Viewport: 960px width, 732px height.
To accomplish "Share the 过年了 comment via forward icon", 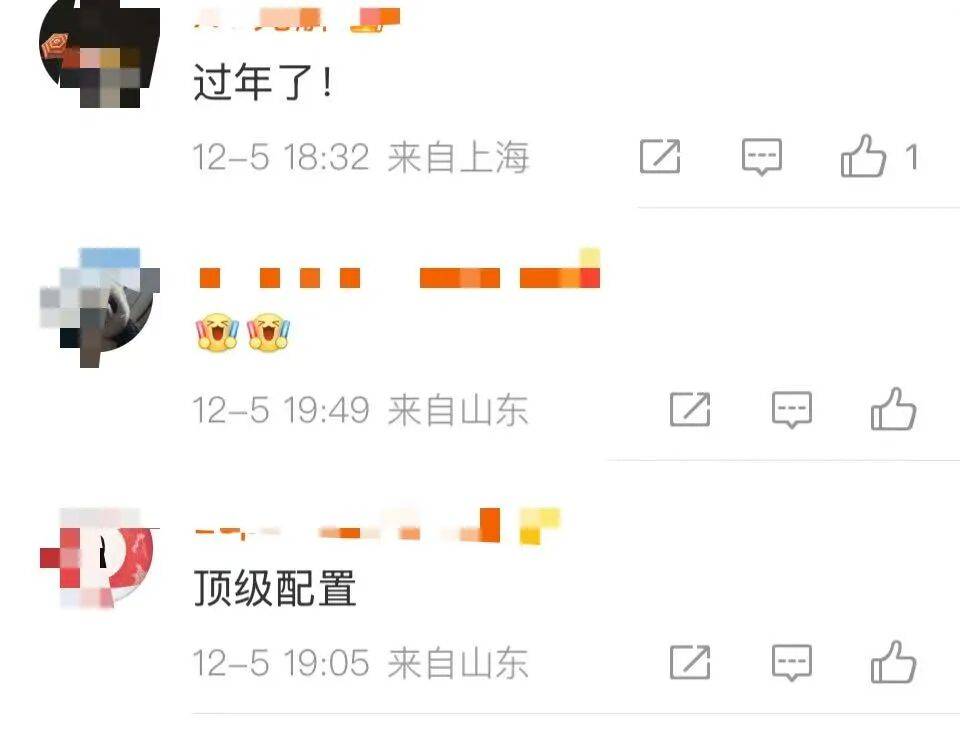I will pyautogui.click(x=660, y=156).
